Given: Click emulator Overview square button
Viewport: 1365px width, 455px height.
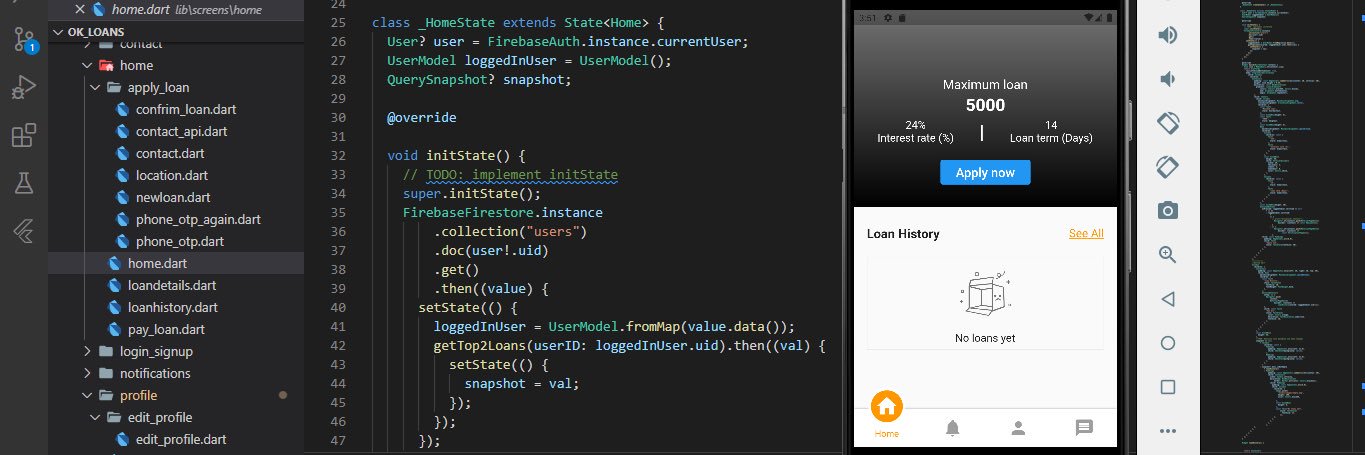Looking at the screenshot, I should pos(1167,386).
